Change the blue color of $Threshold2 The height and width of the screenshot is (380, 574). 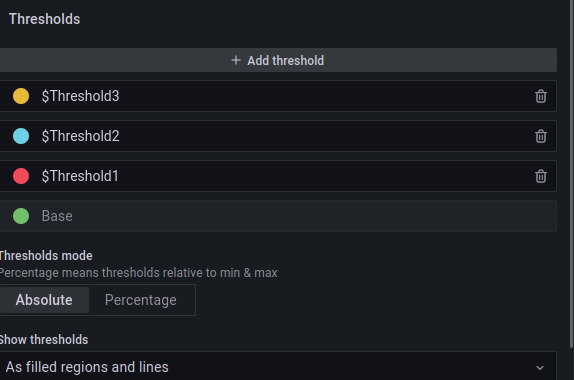[21, 136]
